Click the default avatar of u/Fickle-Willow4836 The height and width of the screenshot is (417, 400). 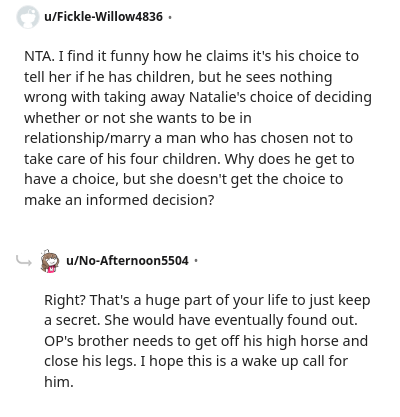tap(28, 17)
